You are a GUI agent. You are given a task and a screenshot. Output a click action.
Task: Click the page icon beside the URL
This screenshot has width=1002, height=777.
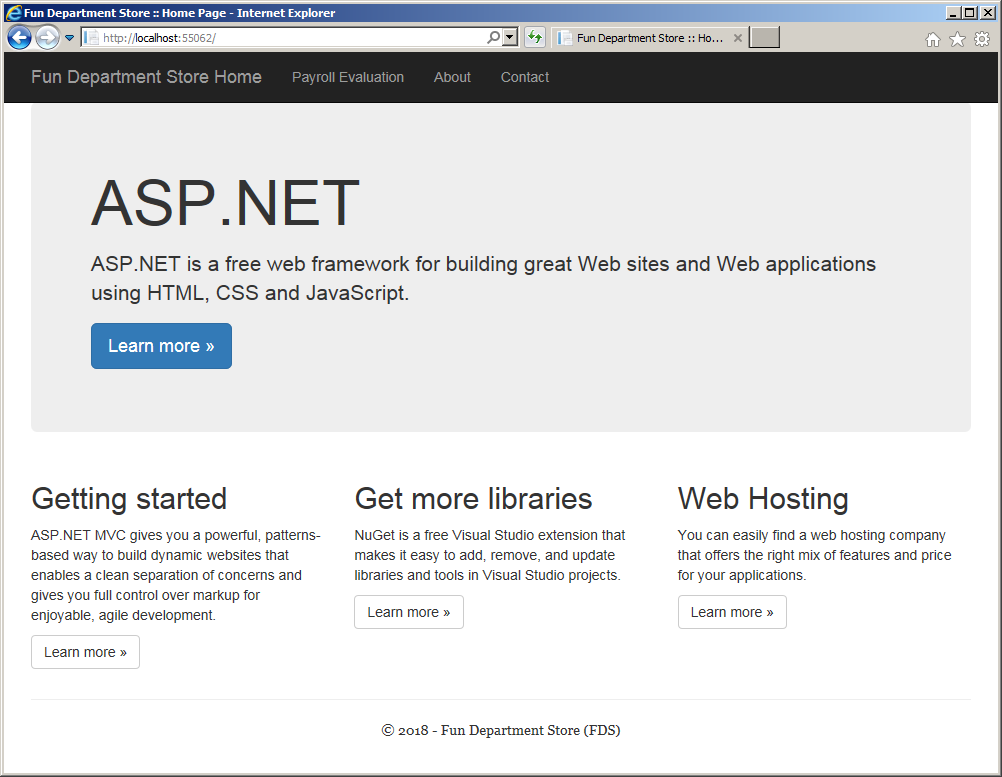click(x=91, y=38)
